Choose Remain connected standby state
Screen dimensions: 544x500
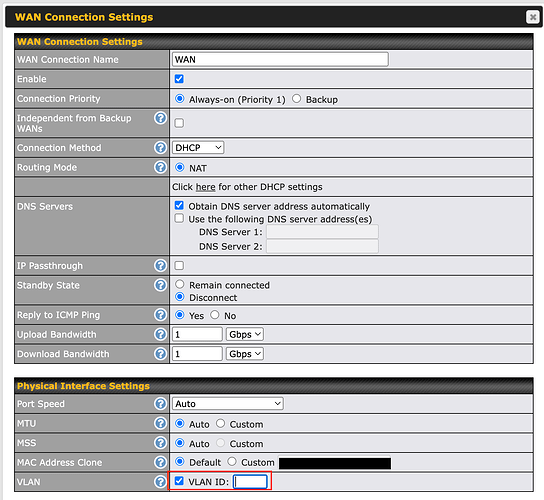pos(179,284)
